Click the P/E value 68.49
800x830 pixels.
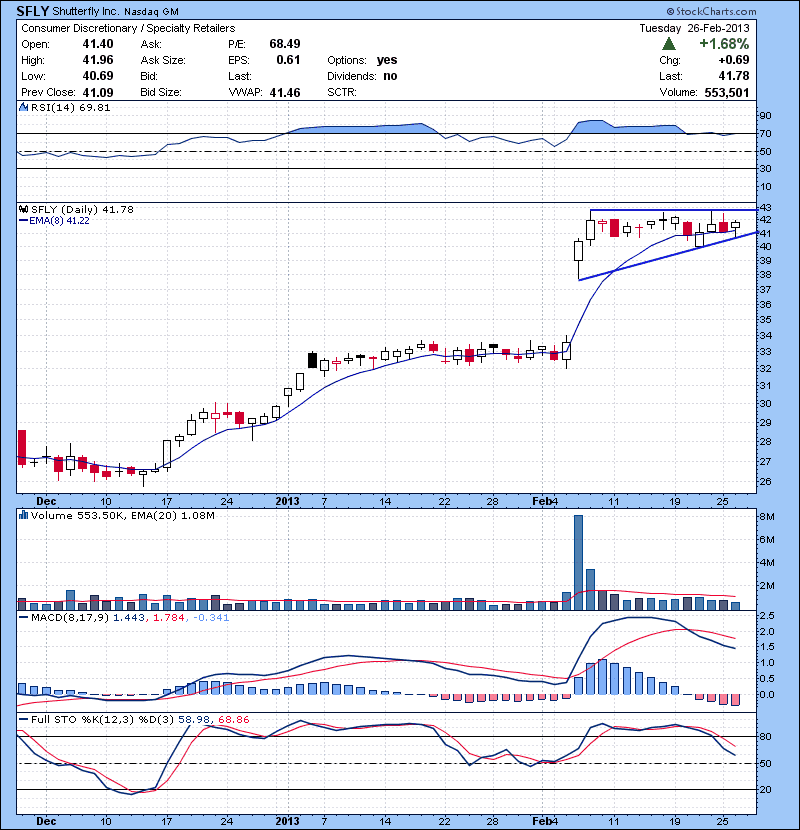pos(285,44)
